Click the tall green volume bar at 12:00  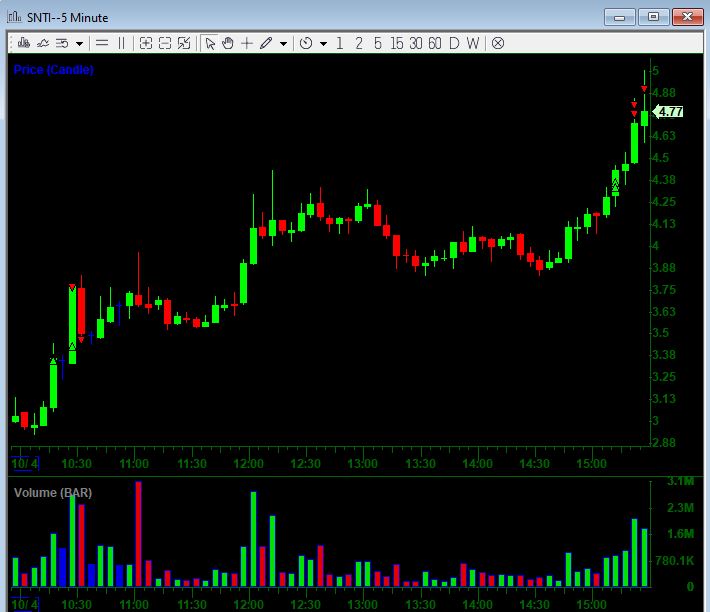point(253,539)
